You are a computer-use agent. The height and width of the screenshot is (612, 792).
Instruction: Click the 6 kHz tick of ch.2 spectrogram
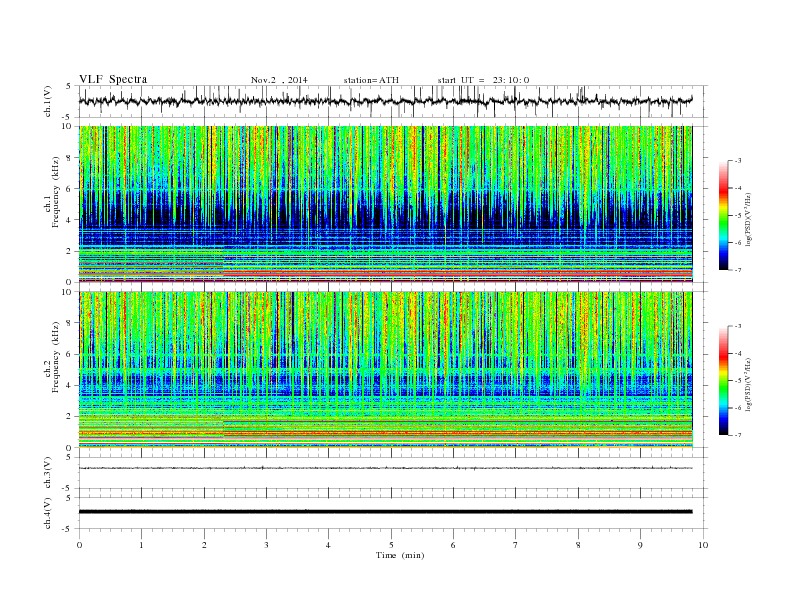(69, 354)
